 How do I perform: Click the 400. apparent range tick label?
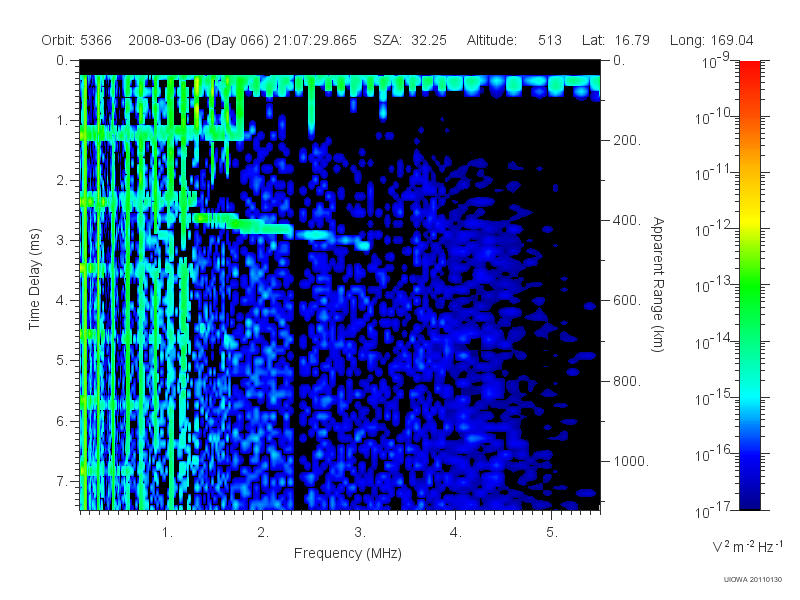627,220
